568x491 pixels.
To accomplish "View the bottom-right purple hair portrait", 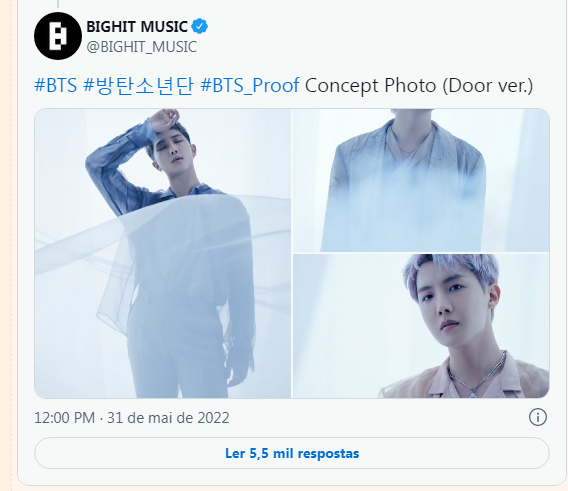I will click(x=421, y=326).
